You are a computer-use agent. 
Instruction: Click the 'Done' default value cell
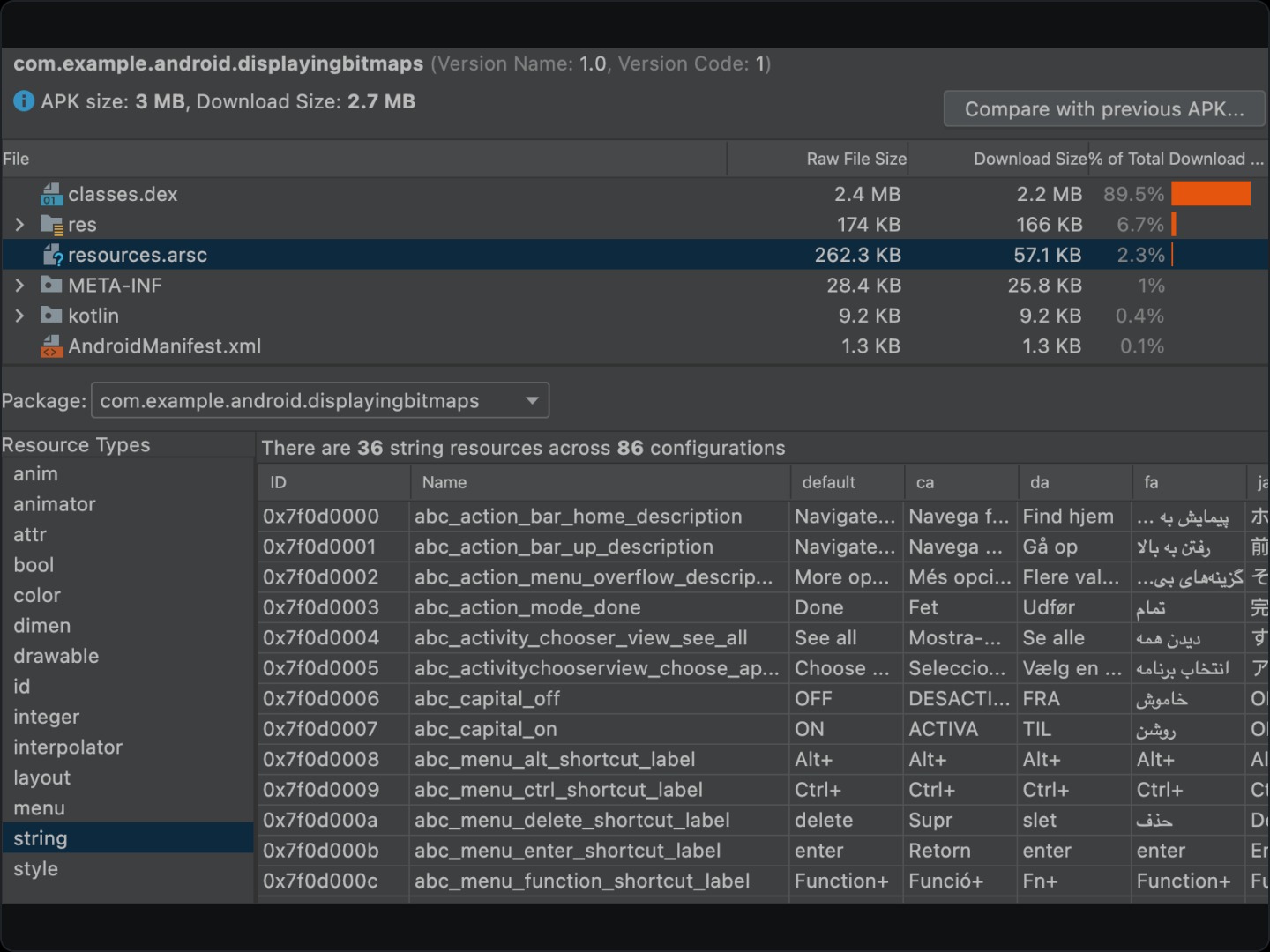tap(848, 607)
